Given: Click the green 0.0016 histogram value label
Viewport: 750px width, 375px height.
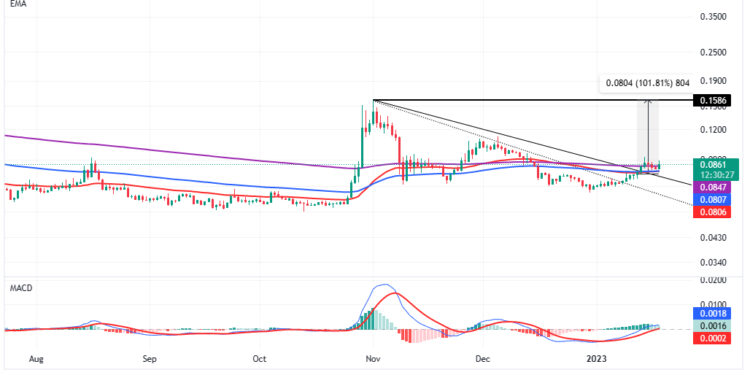Looking at the screenshot, I should pyautogui.click(x=713, y=326).
